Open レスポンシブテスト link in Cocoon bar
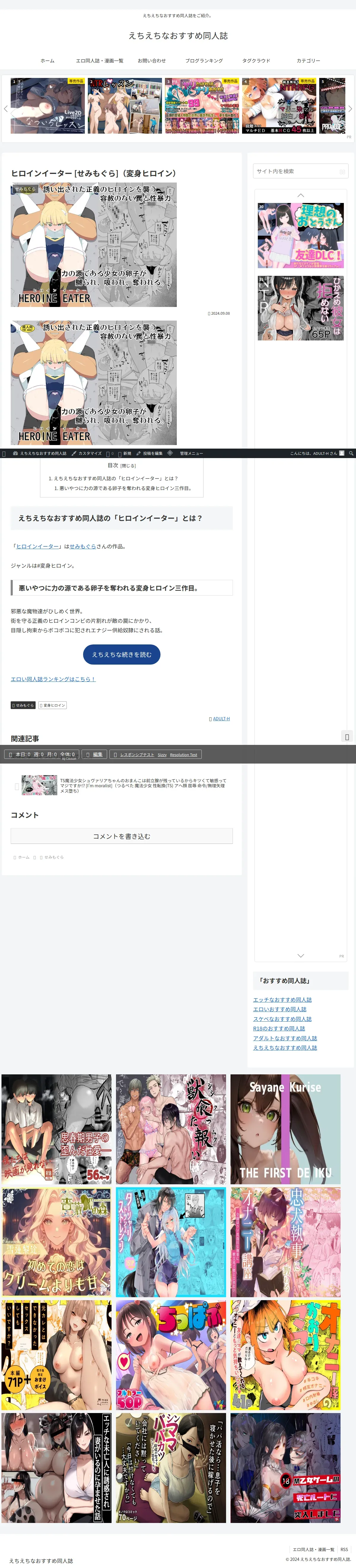The width and height of the screenshot is (356, 1568). [x=136, y=755]
